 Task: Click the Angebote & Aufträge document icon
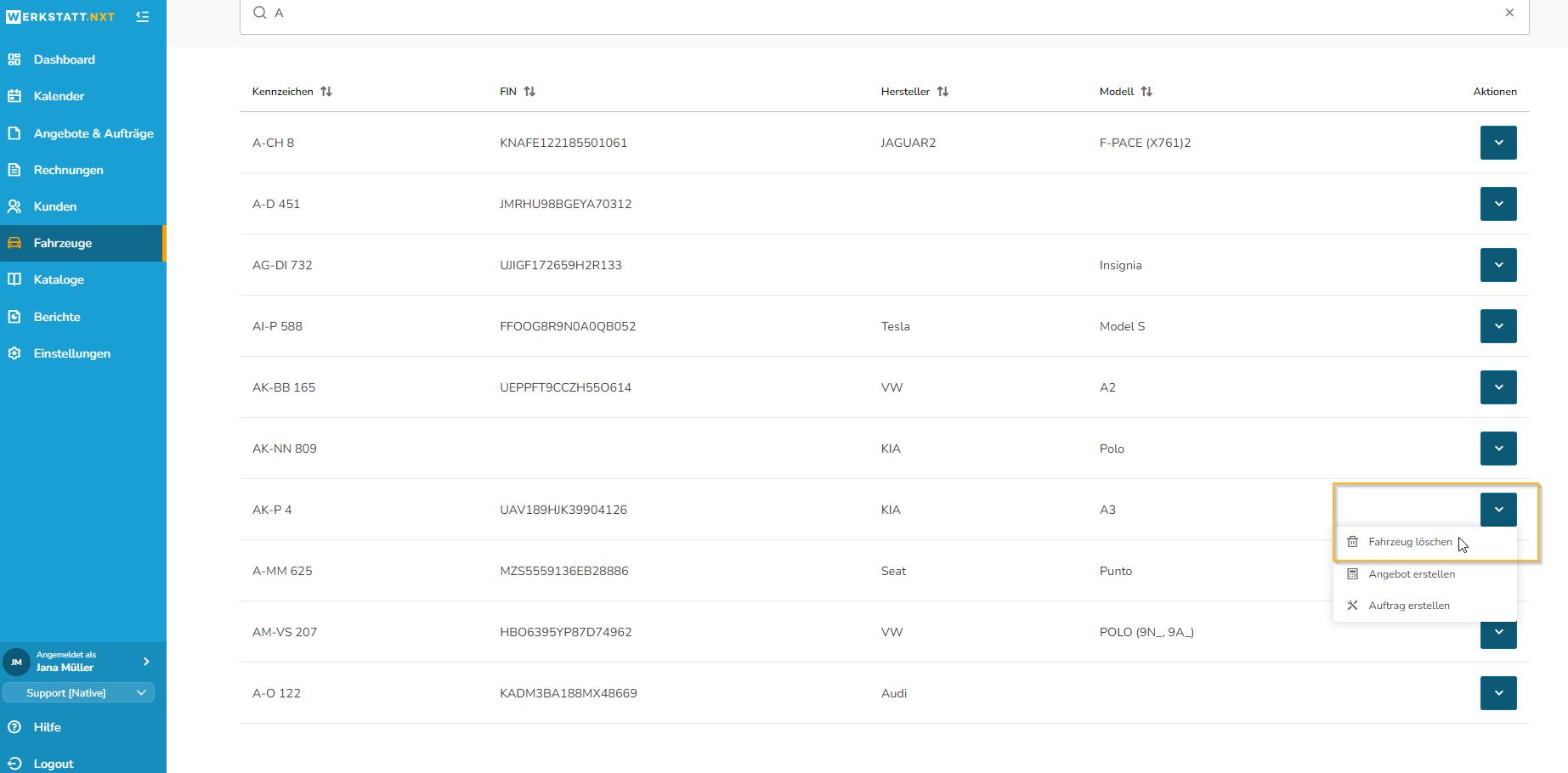[14, 133]
